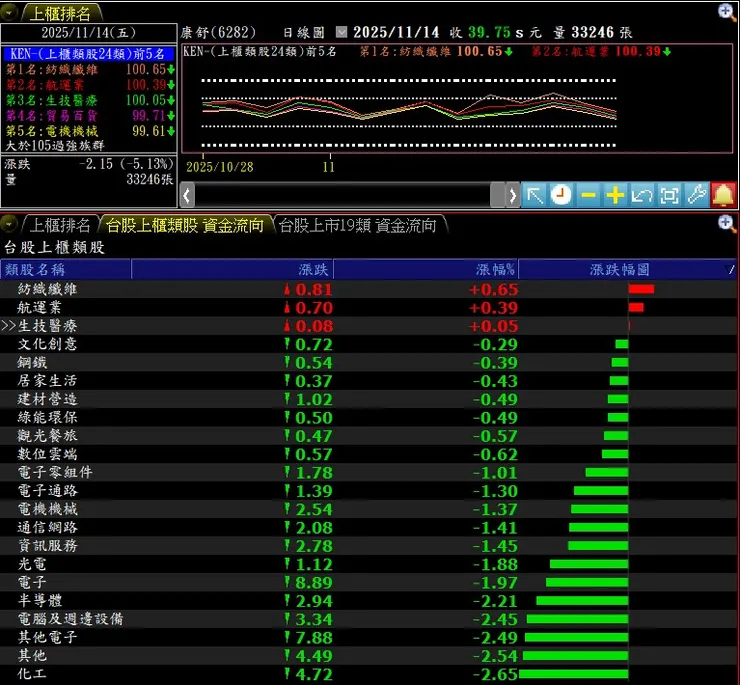Click the undo arrow icon
740x685 pixels.
pos(642,195)
